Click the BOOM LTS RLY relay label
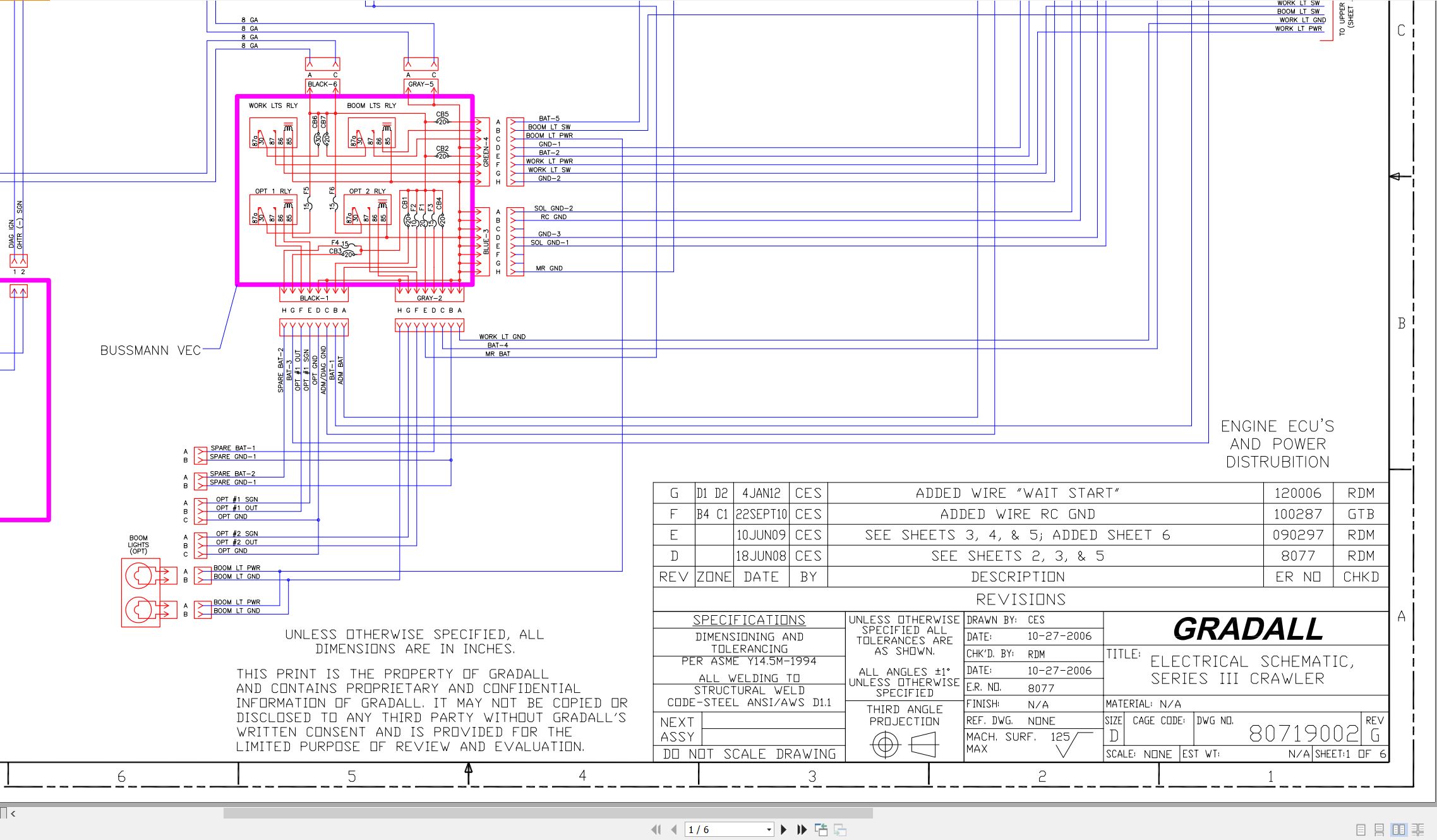The height and width of the screenshot is (840, 1437). point(371,105)
